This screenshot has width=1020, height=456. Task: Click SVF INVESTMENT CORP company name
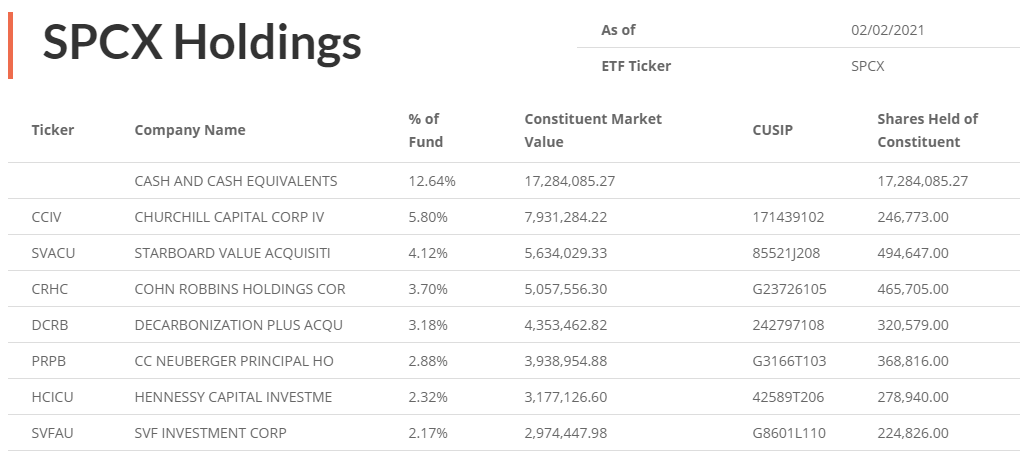210,433
